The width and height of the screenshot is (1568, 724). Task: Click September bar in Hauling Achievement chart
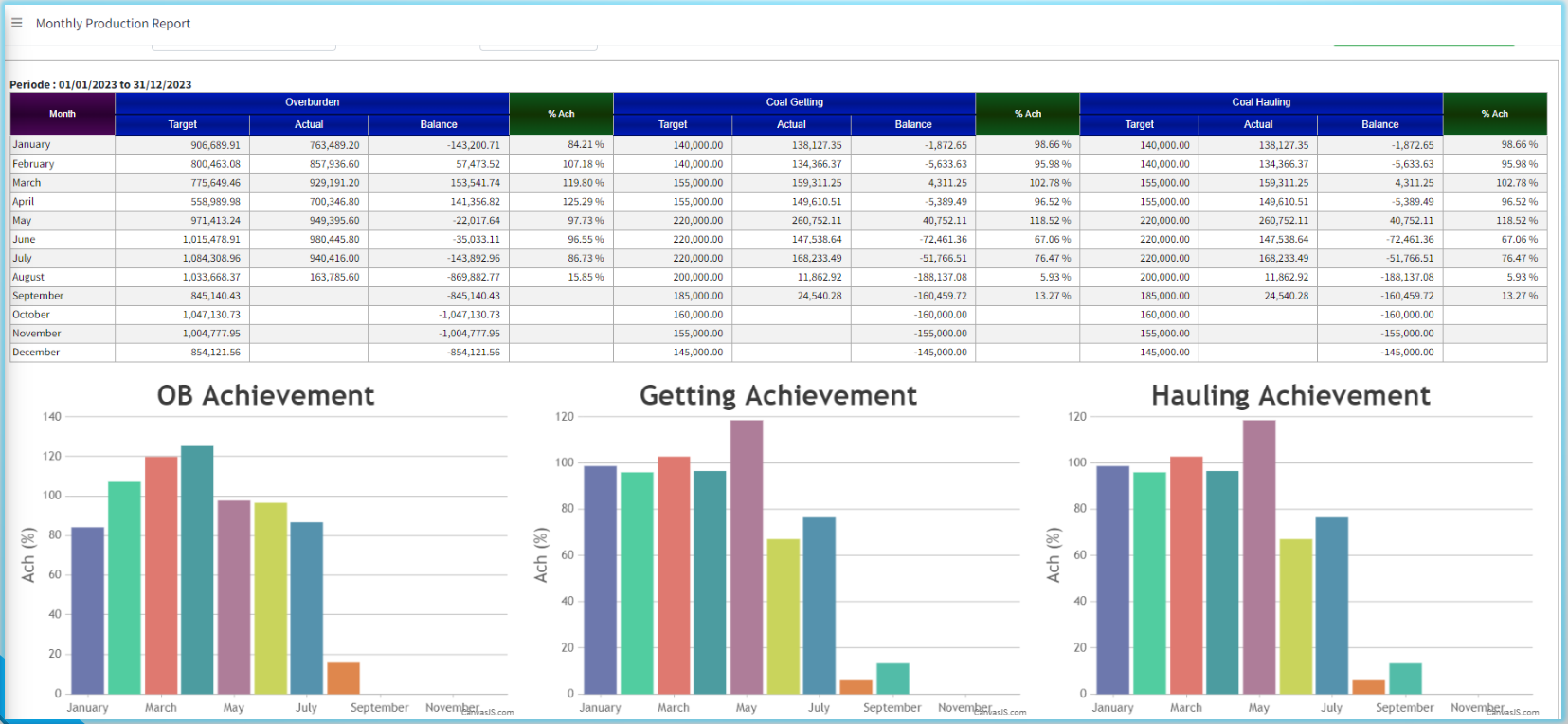click(1405, 679)
